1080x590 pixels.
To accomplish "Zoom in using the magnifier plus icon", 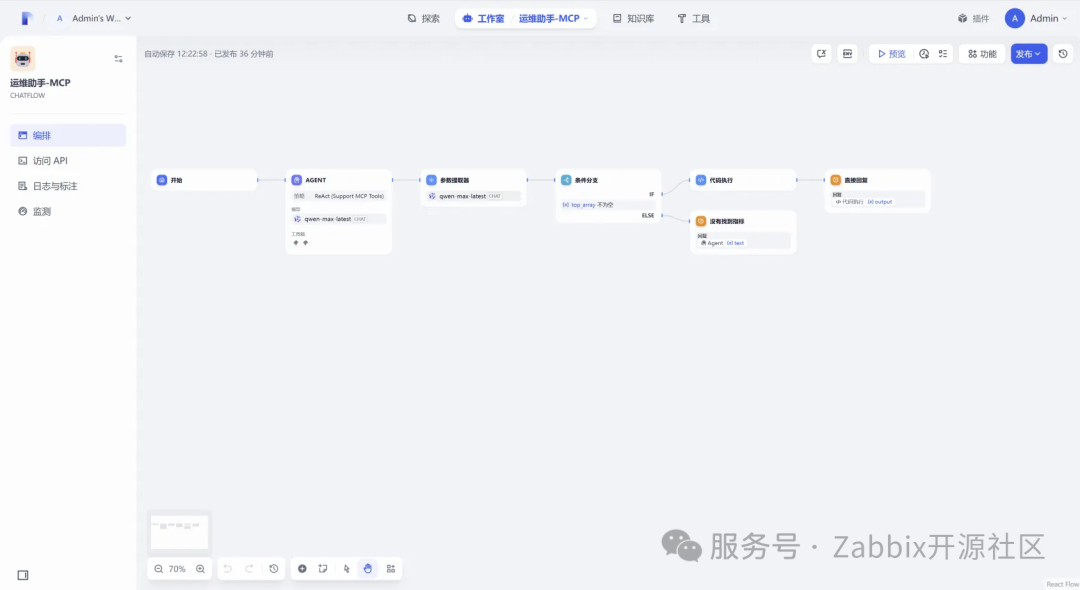I will coord(200,568).
